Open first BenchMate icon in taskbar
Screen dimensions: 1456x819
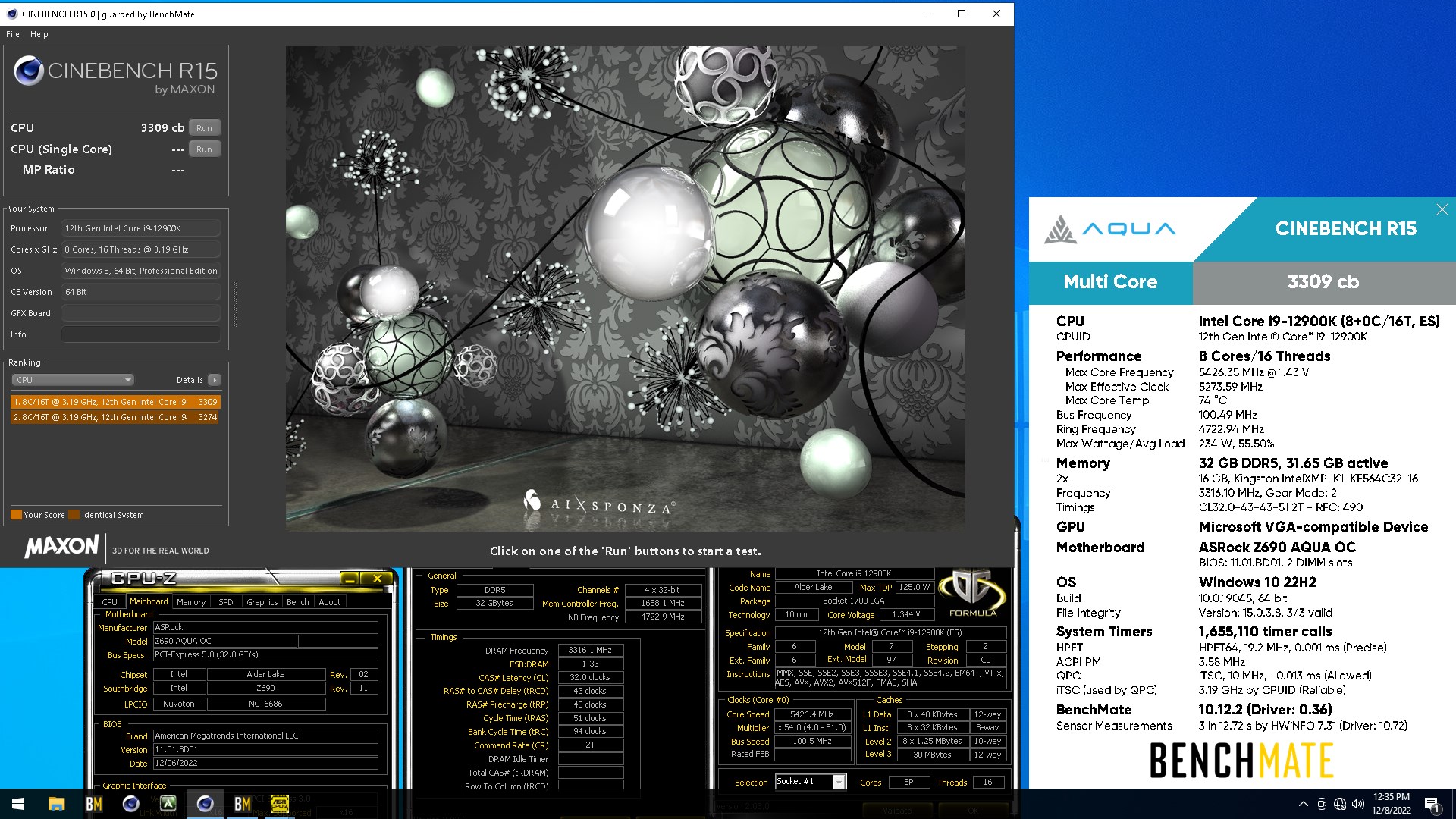[x=94, y=804]
